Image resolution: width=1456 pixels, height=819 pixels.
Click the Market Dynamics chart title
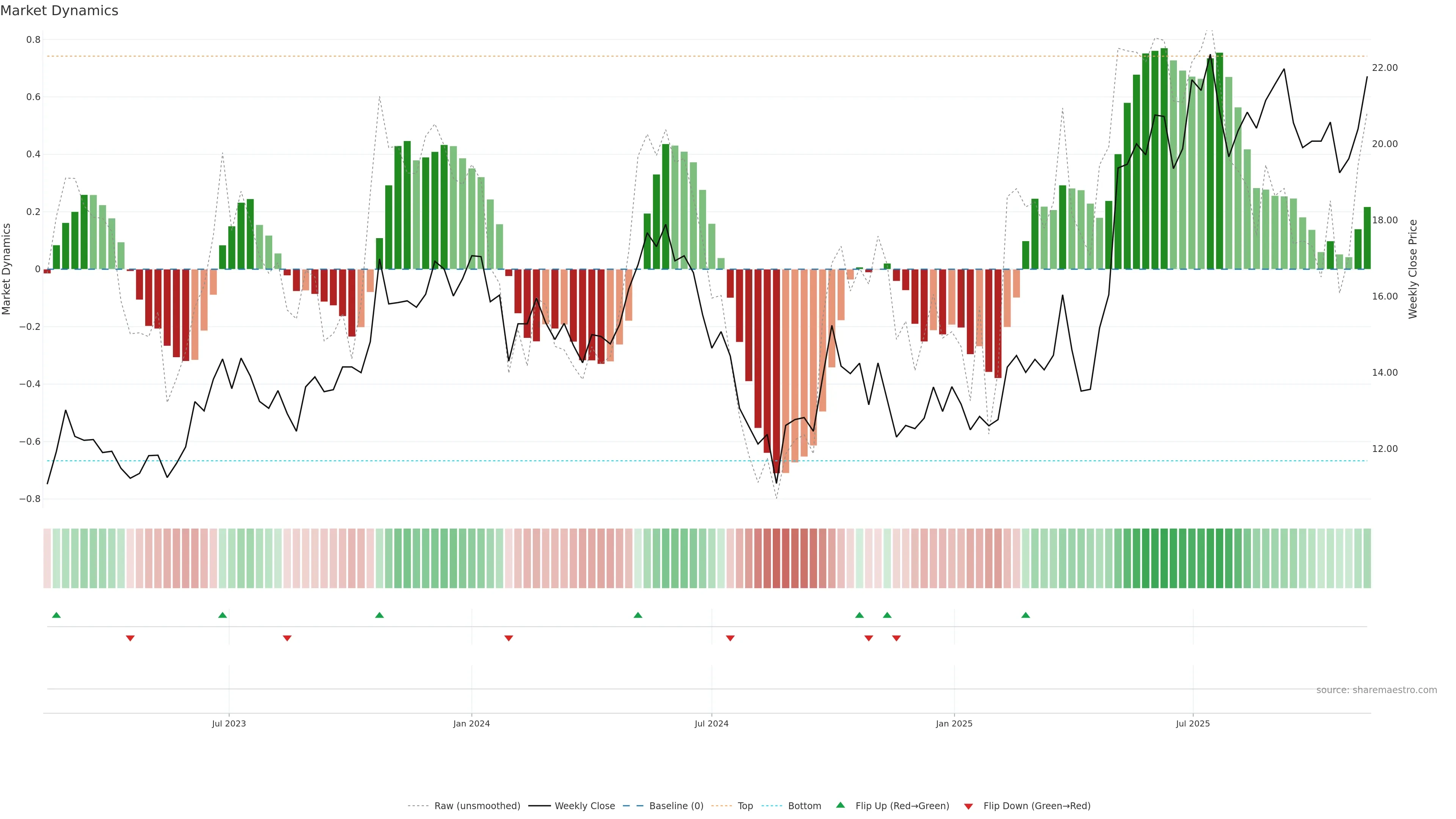point(60,11)
